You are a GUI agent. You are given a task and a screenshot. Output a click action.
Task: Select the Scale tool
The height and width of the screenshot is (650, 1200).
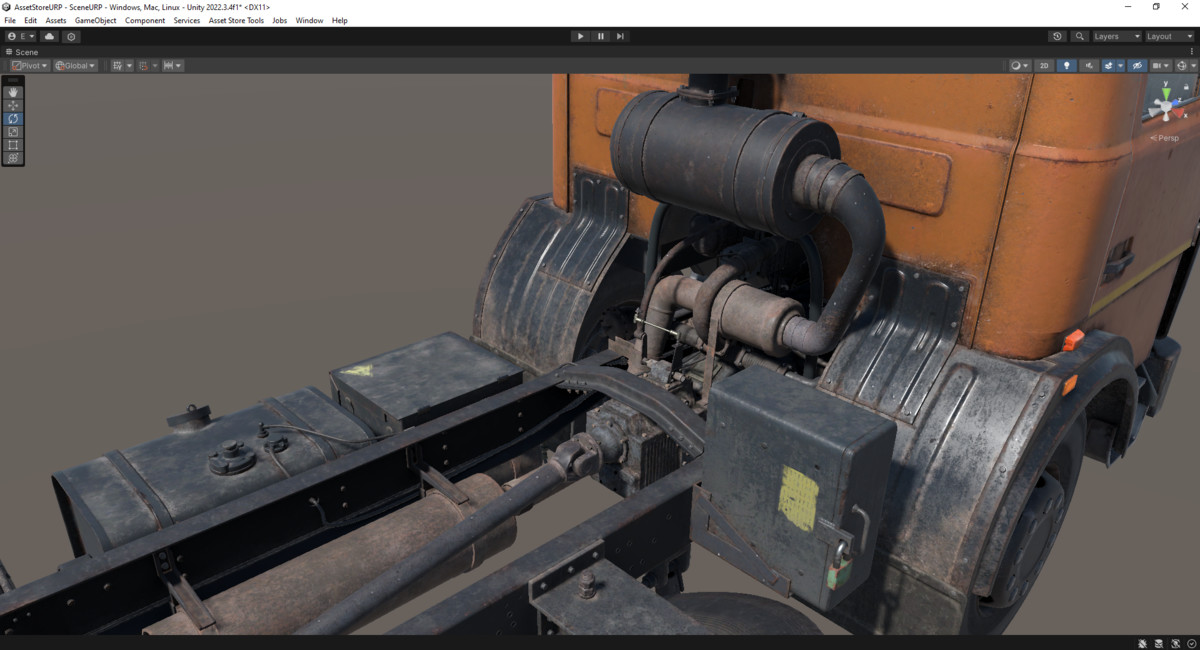12,131
